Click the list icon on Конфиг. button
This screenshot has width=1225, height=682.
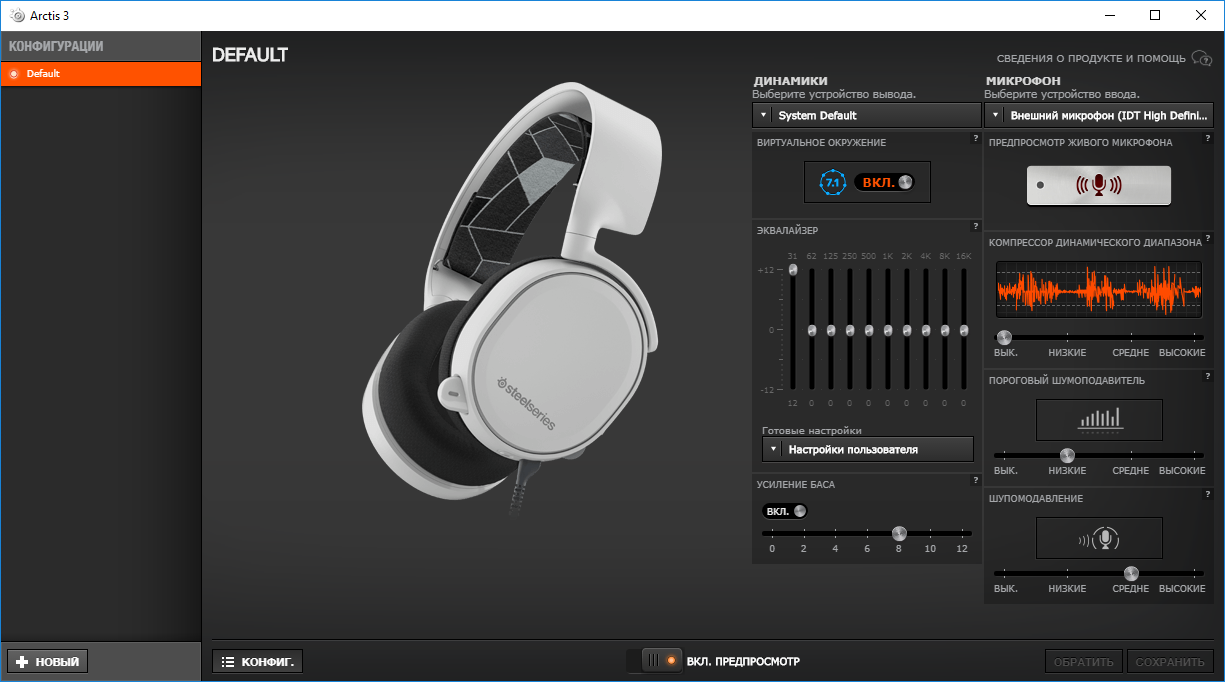coord(228,662)
